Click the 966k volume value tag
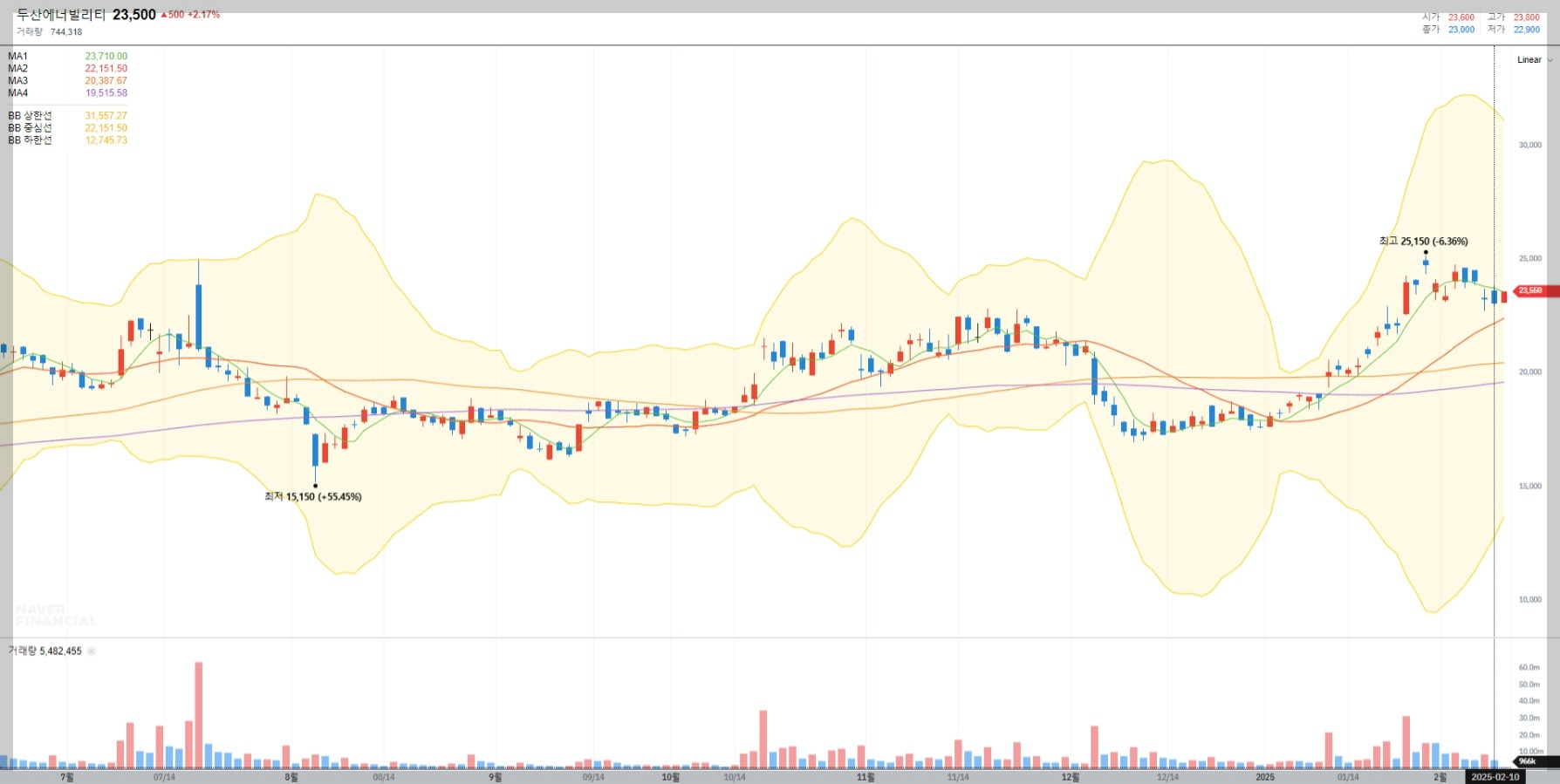This screenshot has width=1560, height=784. point(1534,762)
